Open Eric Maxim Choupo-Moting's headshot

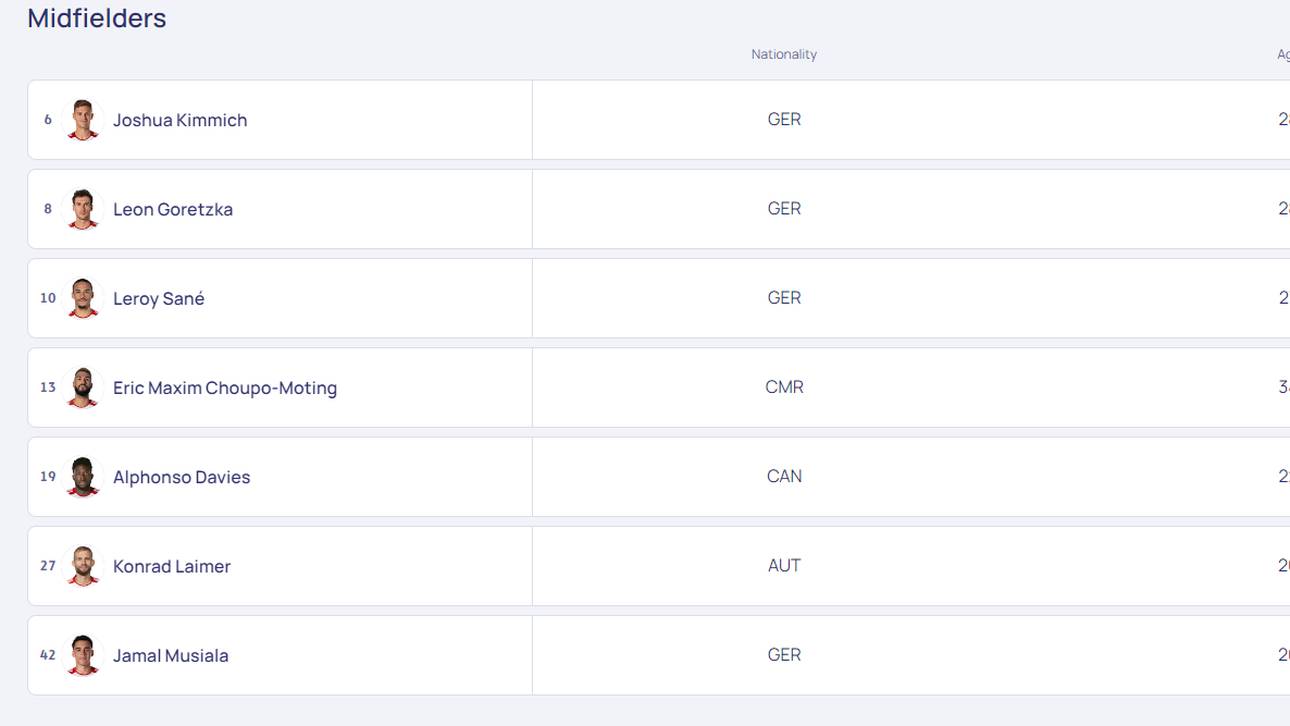(82, 388)
